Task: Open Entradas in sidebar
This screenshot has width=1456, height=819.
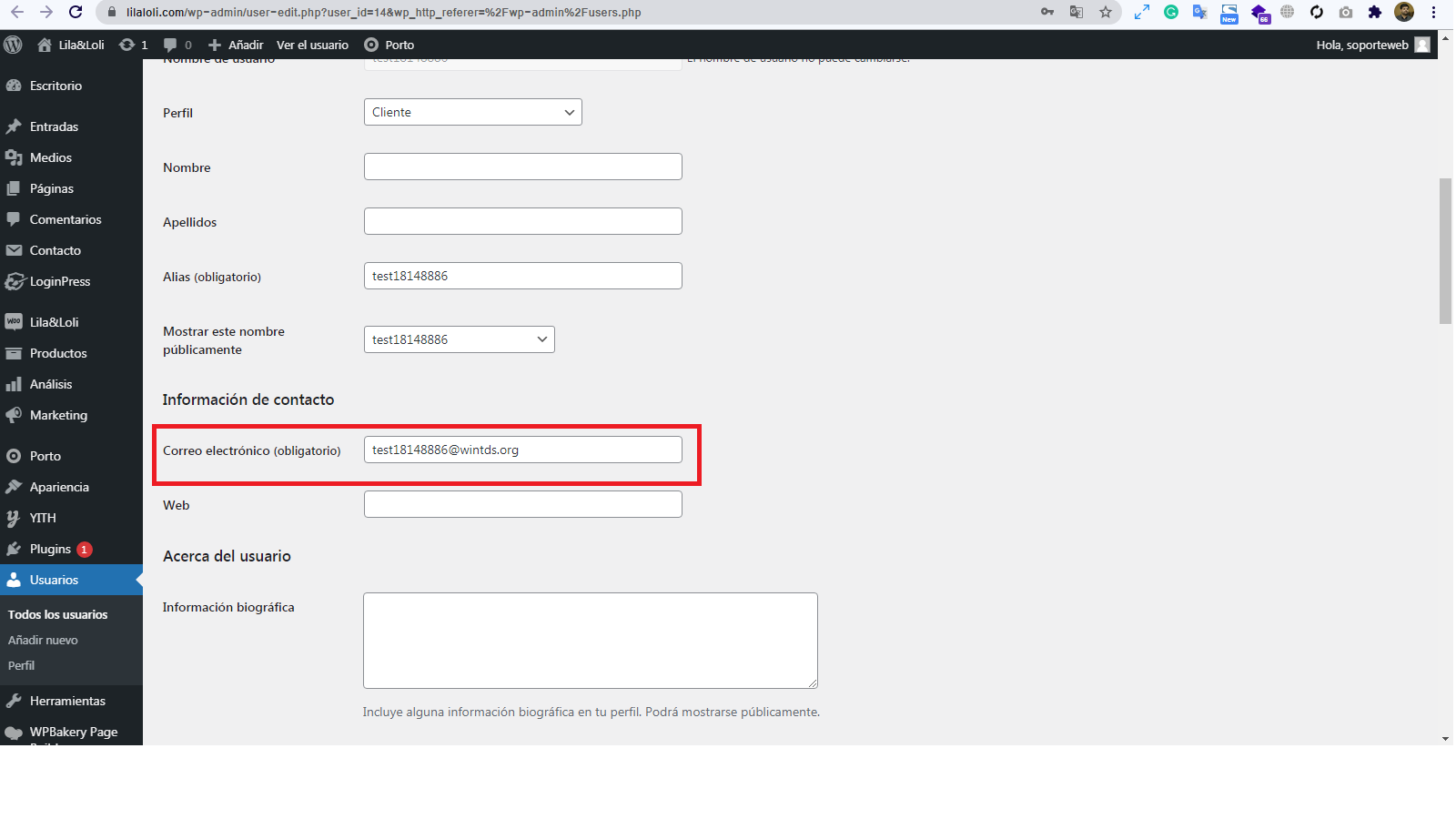Action: pyautogui.click(x=71, y=126)
